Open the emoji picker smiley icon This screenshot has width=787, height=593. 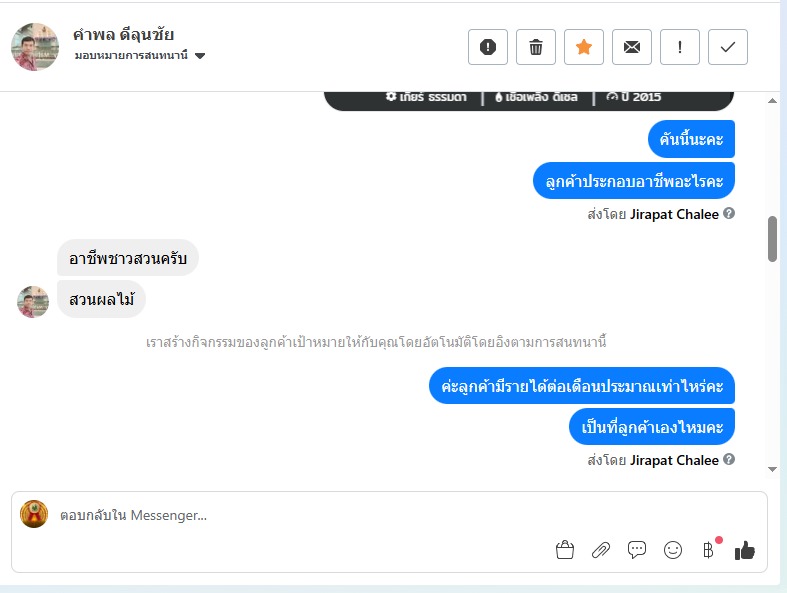point(673,550)
